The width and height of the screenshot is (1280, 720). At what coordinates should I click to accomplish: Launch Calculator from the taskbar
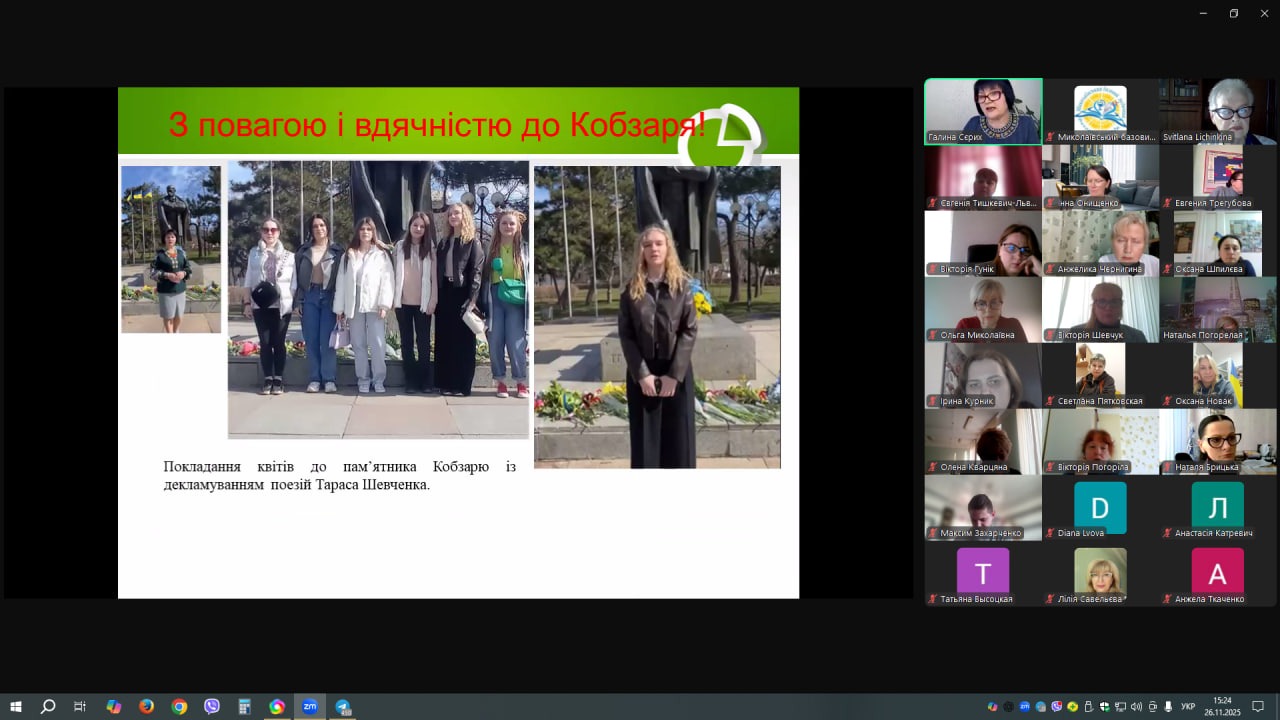click(244, 707)
